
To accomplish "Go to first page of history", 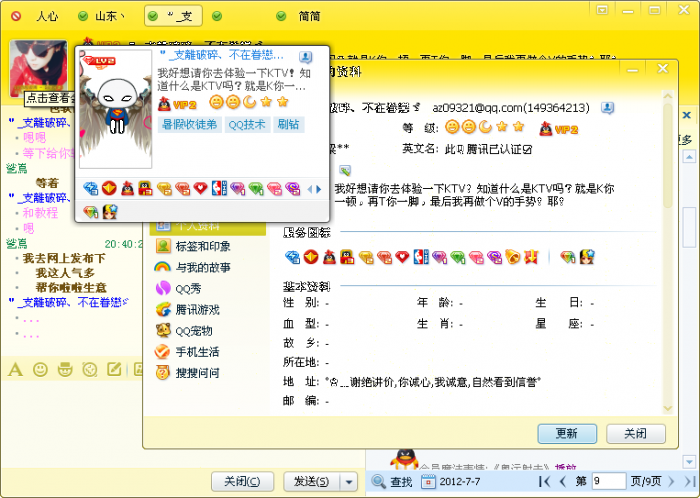I will pos(545,481).
